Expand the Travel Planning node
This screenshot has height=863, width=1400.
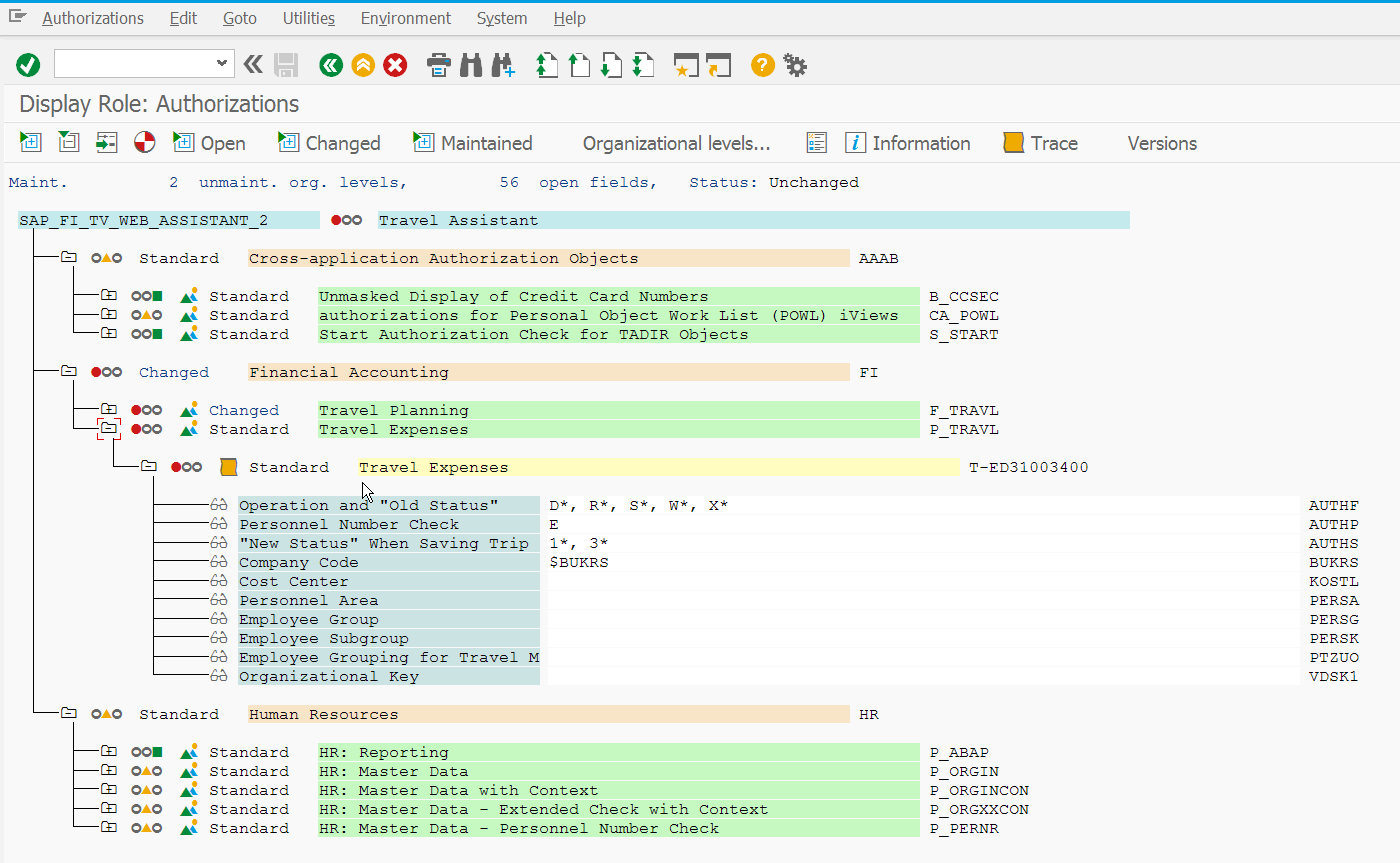108,410
